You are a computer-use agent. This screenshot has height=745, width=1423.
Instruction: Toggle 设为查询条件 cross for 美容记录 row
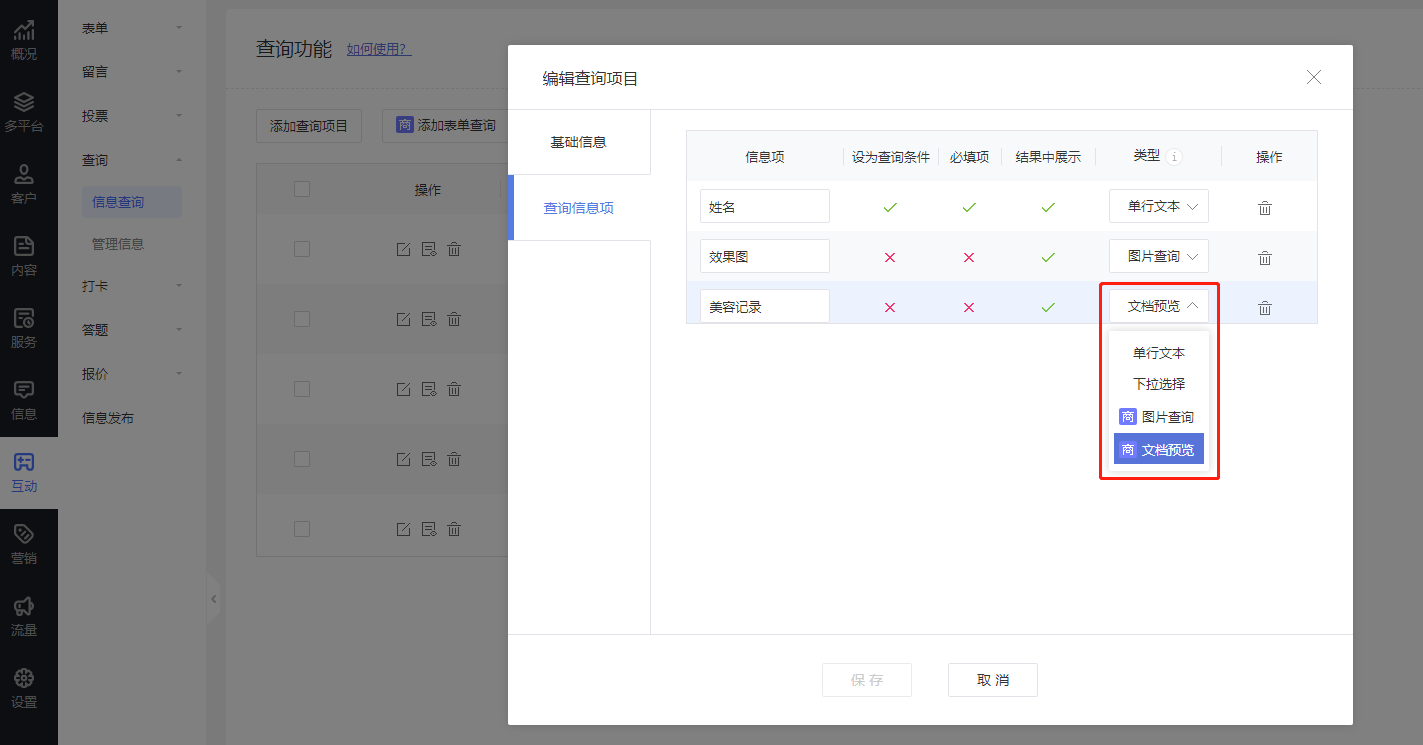tap(890, 307)
